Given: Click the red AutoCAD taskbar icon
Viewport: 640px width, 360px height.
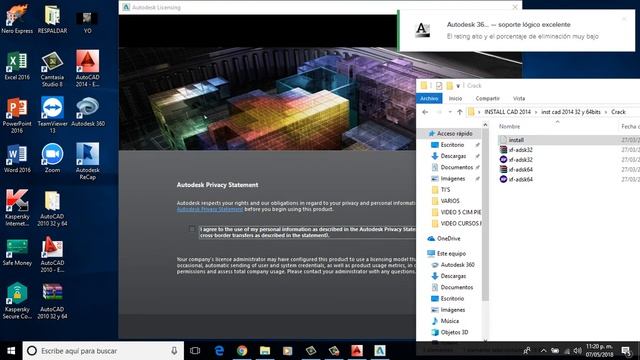Looking at the screenshot, I should (357, 351).
